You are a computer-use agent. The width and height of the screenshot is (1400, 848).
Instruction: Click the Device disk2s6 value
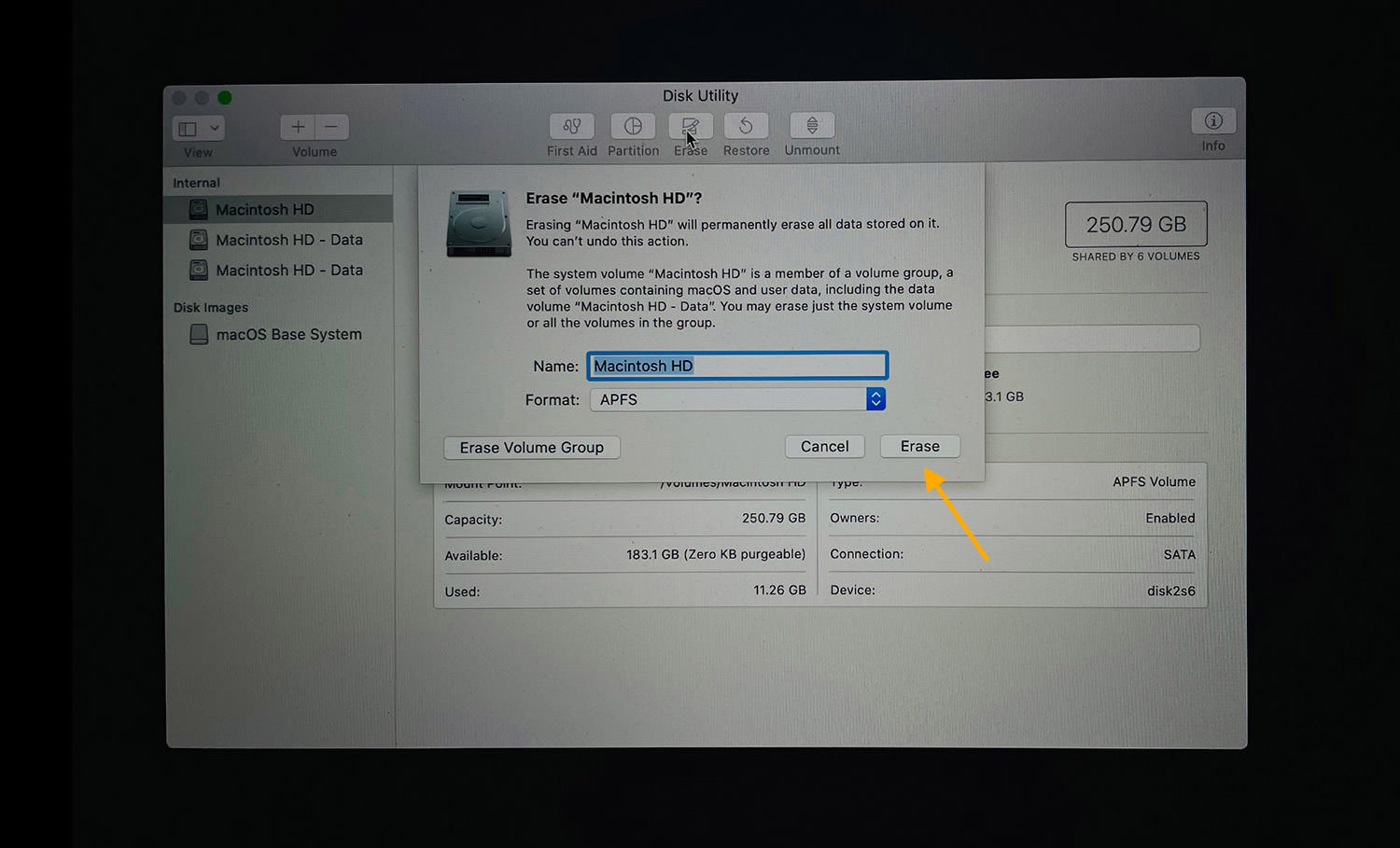tap(1171, 591)
